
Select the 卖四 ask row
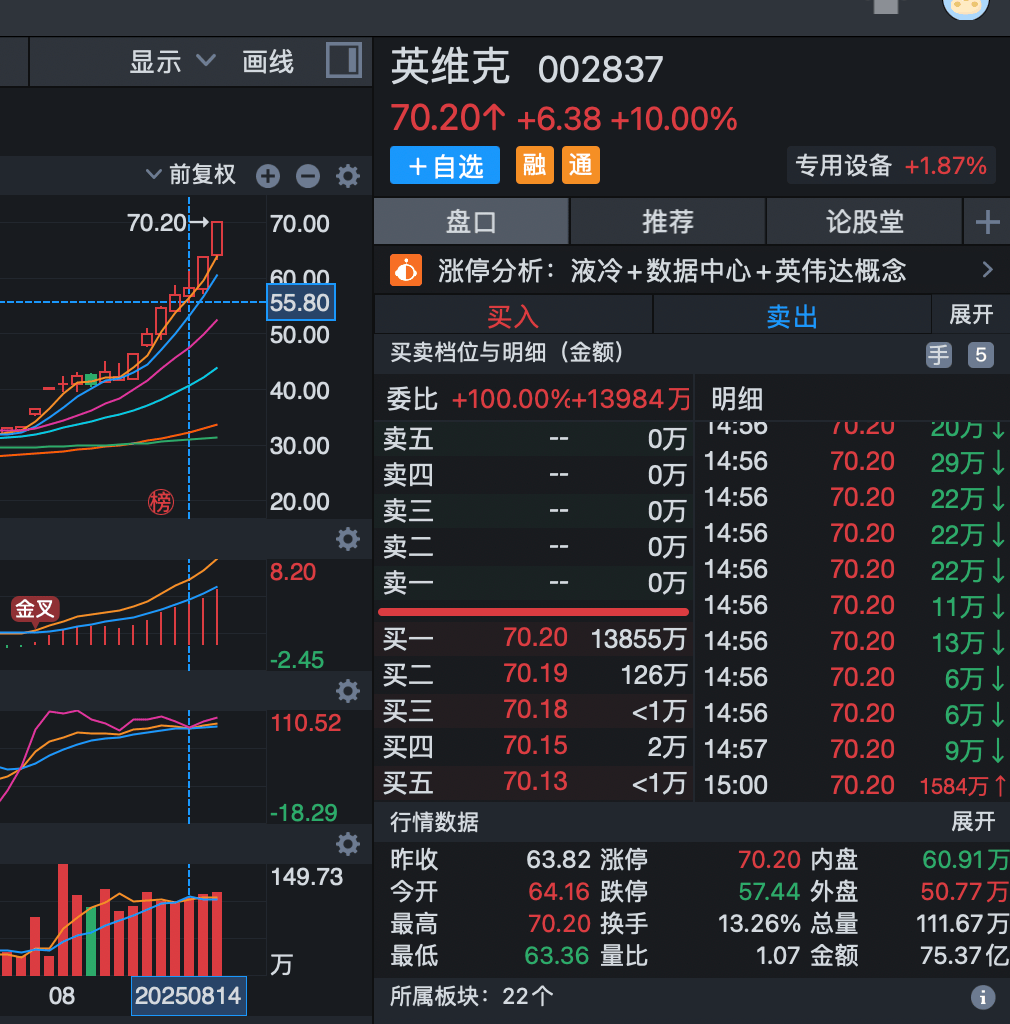point(534,475)
